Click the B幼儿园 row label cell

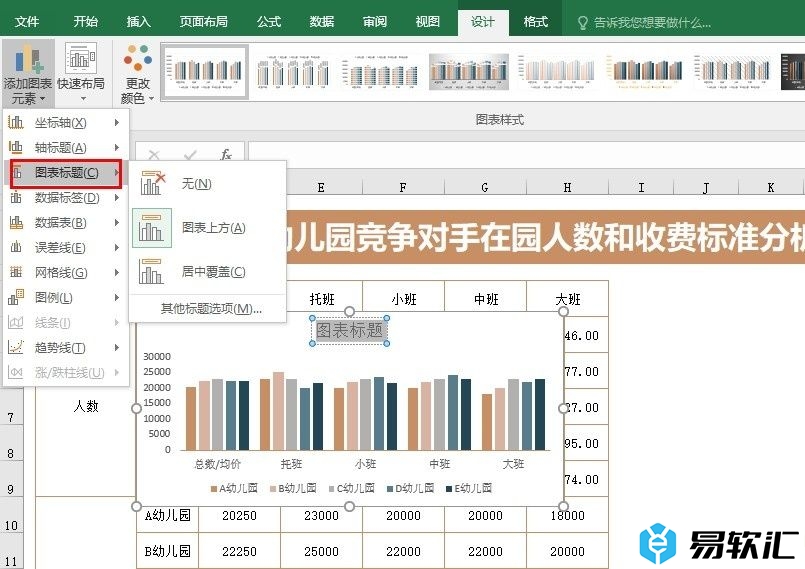pyautogui.click(x=167, y=551)
